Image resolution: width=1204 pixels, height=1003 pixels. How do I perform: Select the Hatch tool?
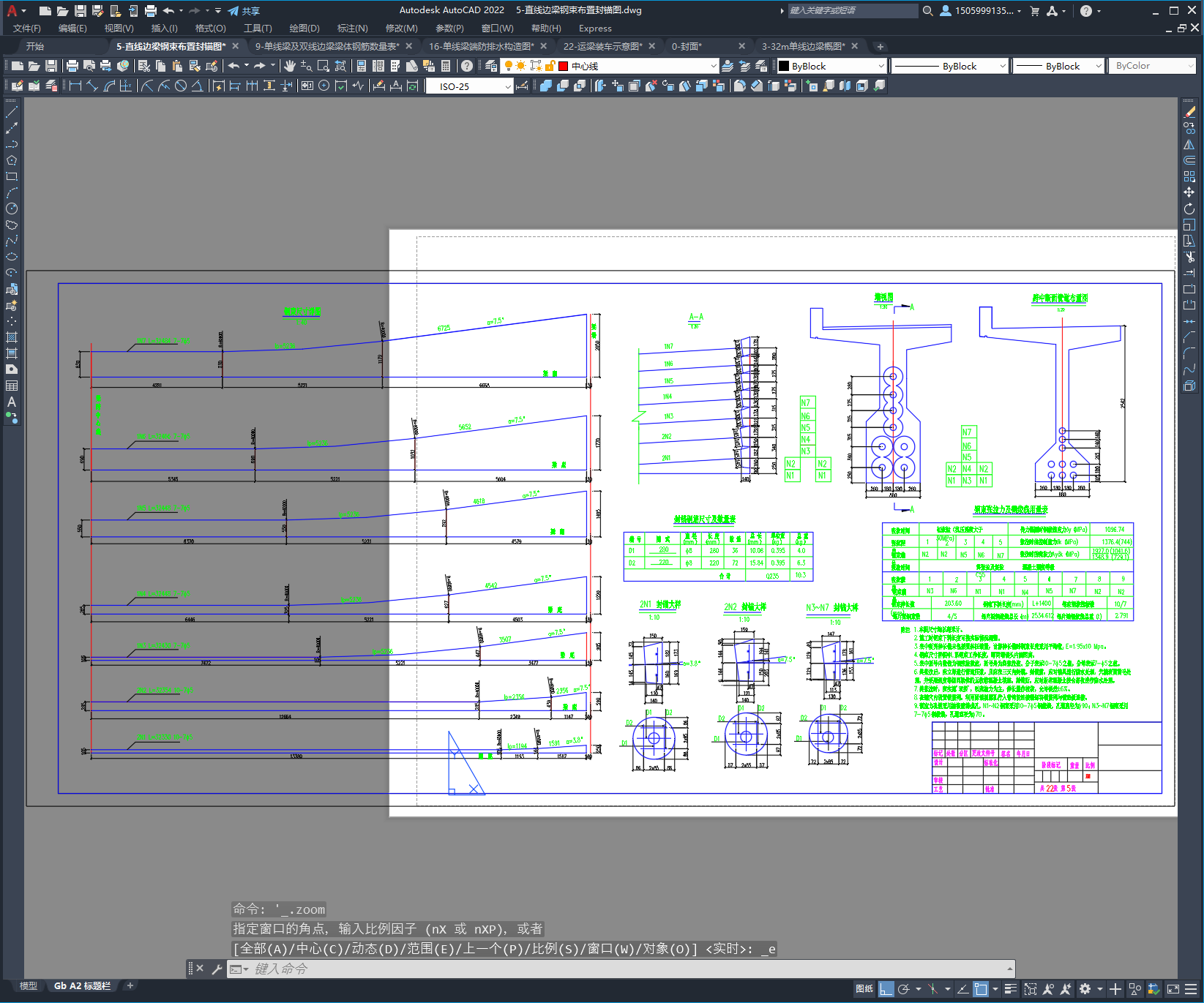click(x=12, y=337)
